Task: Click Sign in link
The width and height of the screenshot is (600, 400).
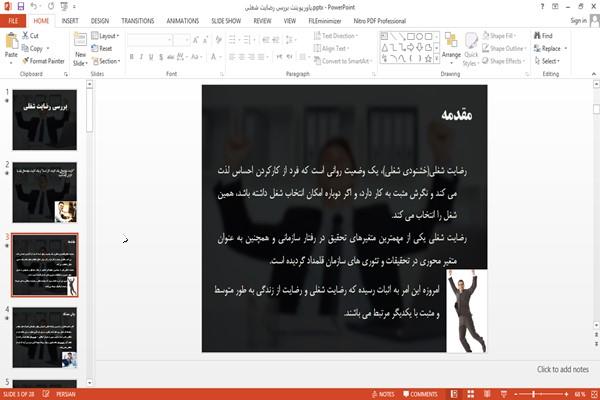Action: (578, 21)
